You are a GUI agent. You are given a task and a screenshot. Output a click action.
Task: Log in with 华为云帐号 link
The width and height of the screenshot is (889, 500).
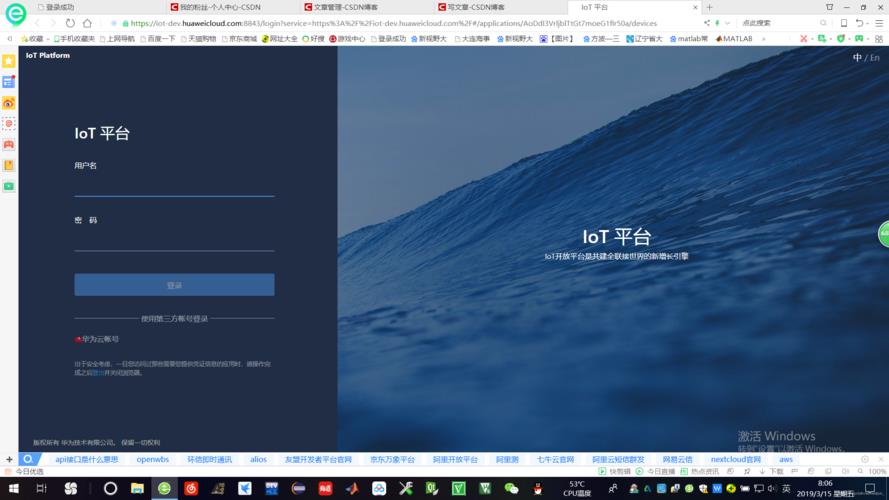tap(97, 339)
